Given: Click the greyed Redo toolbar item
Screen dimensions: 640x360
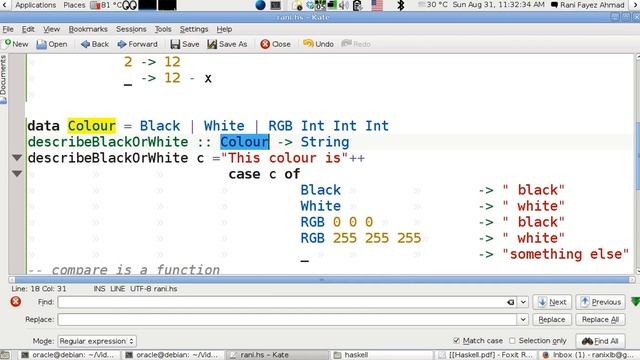Looking at the screenshot, I should point(356,44).
